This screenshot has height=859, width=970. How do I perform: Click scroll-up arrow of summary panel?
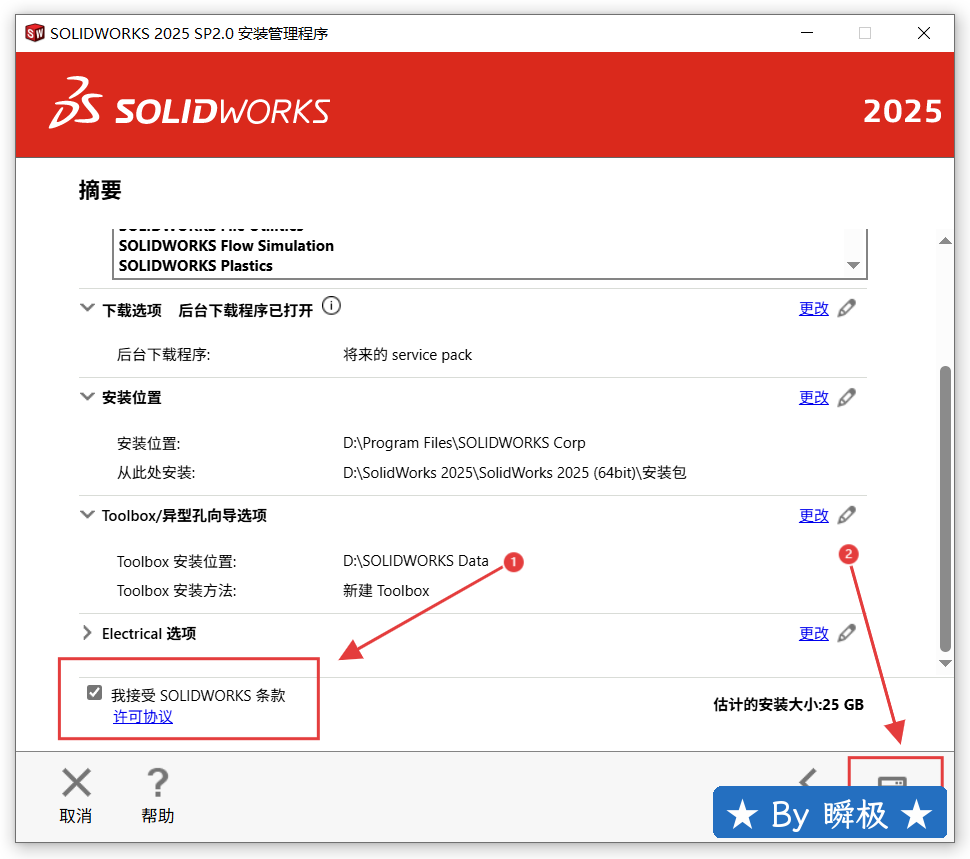point(945,240)
